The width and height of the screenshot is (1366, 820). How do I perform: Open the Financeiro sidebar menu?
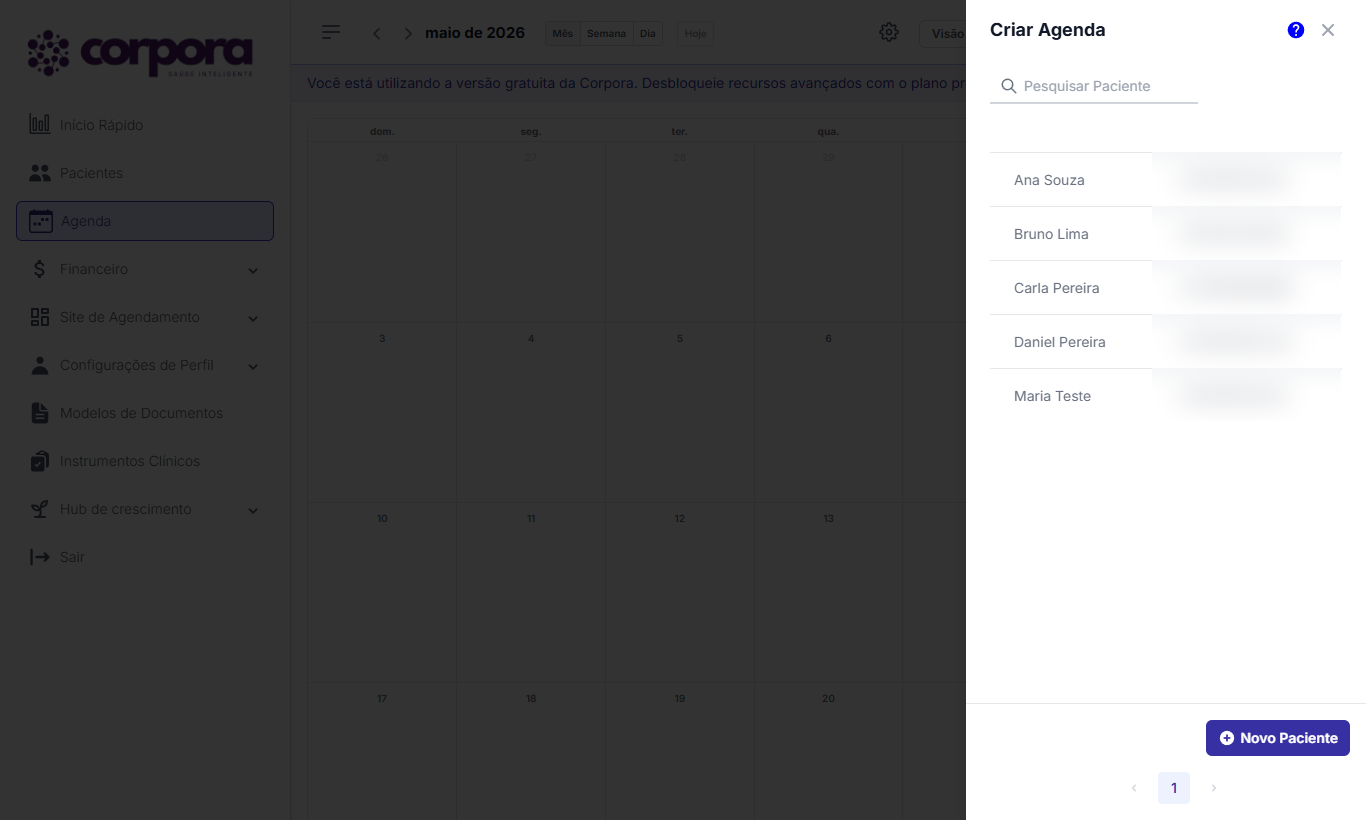point(145,269)
